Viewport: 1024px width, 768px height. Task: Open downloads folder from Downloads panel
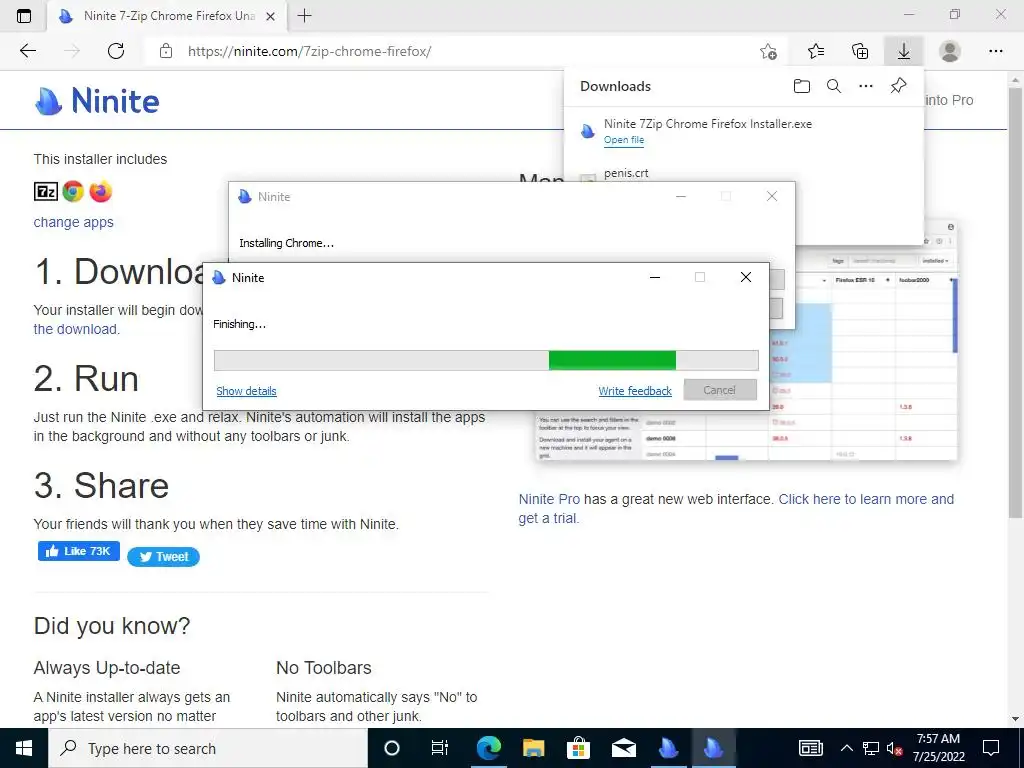tap(802, 86)
